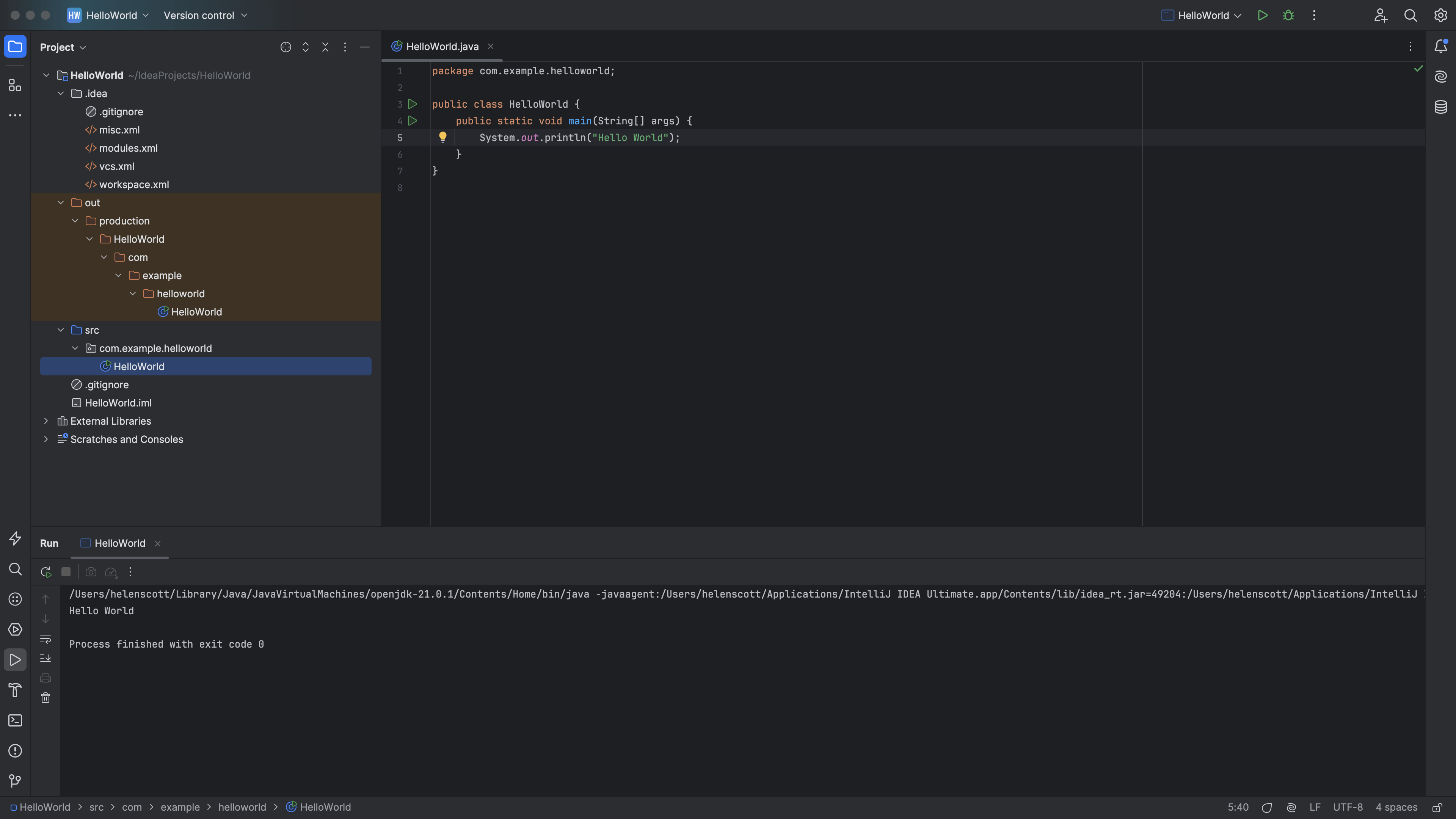Switch to the HelloWorld tab in Run panel

pyautogui.click(x=119, y=543)
